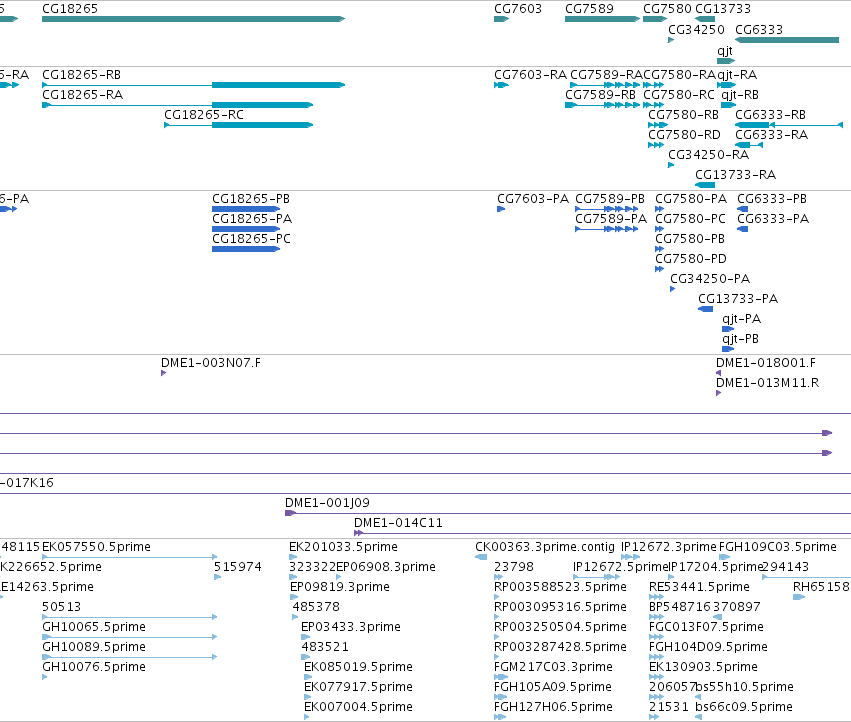The height and width of the screenshot is (722, 851).
Task: Select transcript CG7580-RD
Action: [x=684, y=135]
